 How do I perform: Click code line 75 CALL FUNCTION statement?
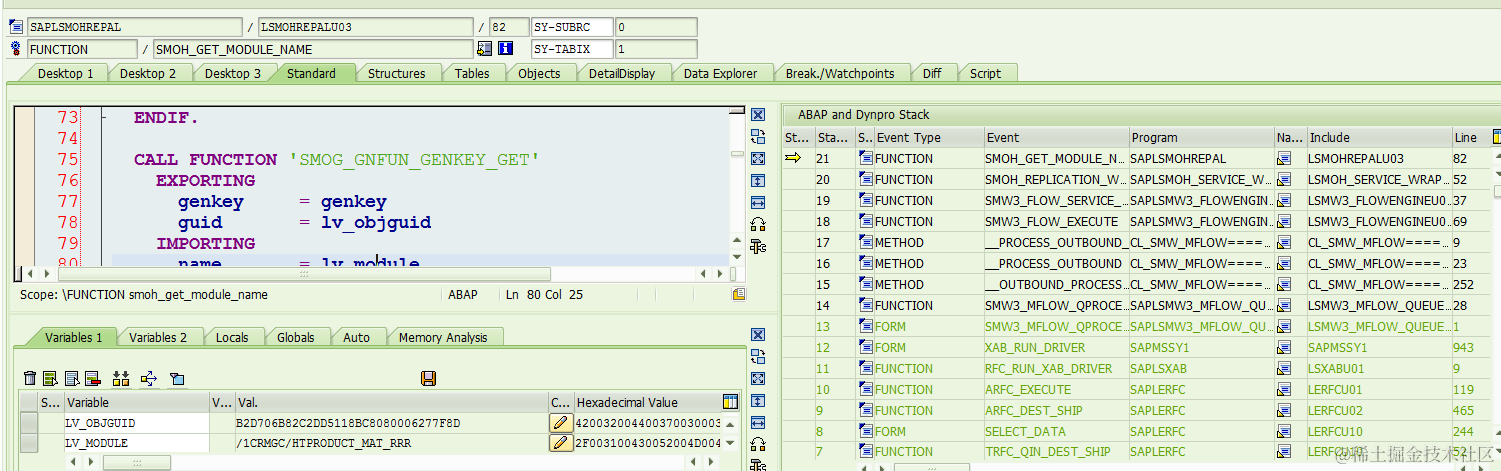[x=337, y=159]
